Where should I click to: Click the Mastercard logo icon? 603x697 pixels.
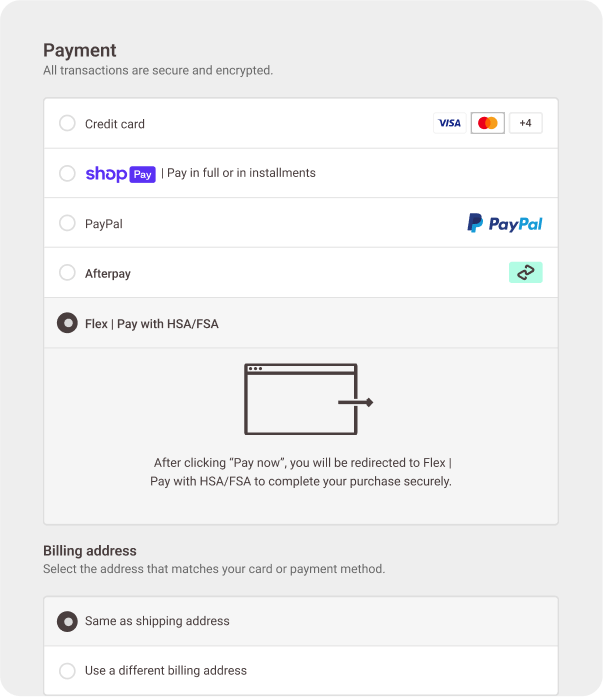pyautogui.click(x=488, y=123)
